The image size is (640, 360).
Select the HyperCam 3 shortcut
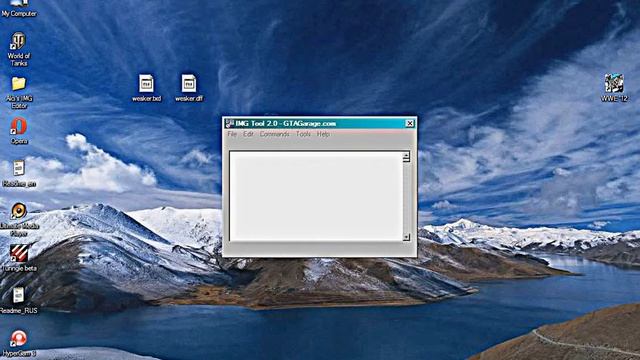(x=18, y=344)
